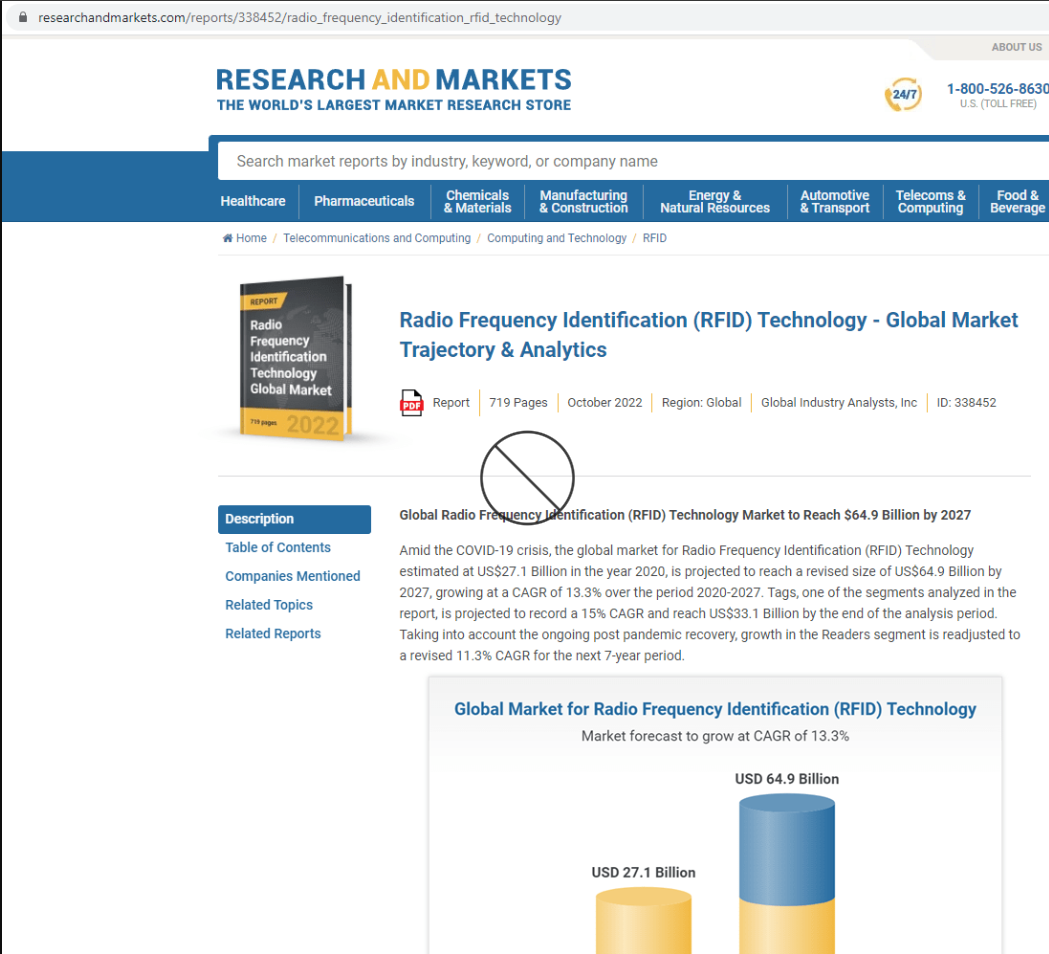The width and height of the screenshot is (1049, 954).
Task: Click the site security padlock icon
Action: click(22, 18)
